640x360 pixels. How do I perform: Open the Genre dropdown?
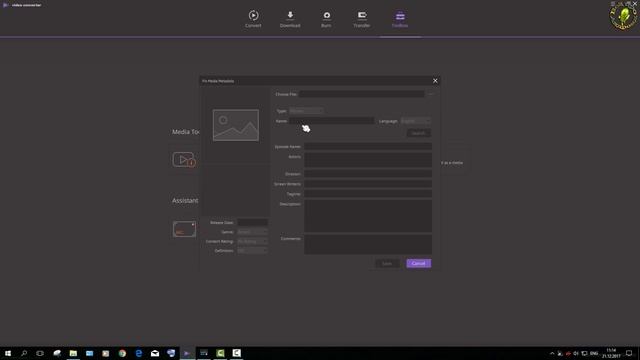click(252, 232)
